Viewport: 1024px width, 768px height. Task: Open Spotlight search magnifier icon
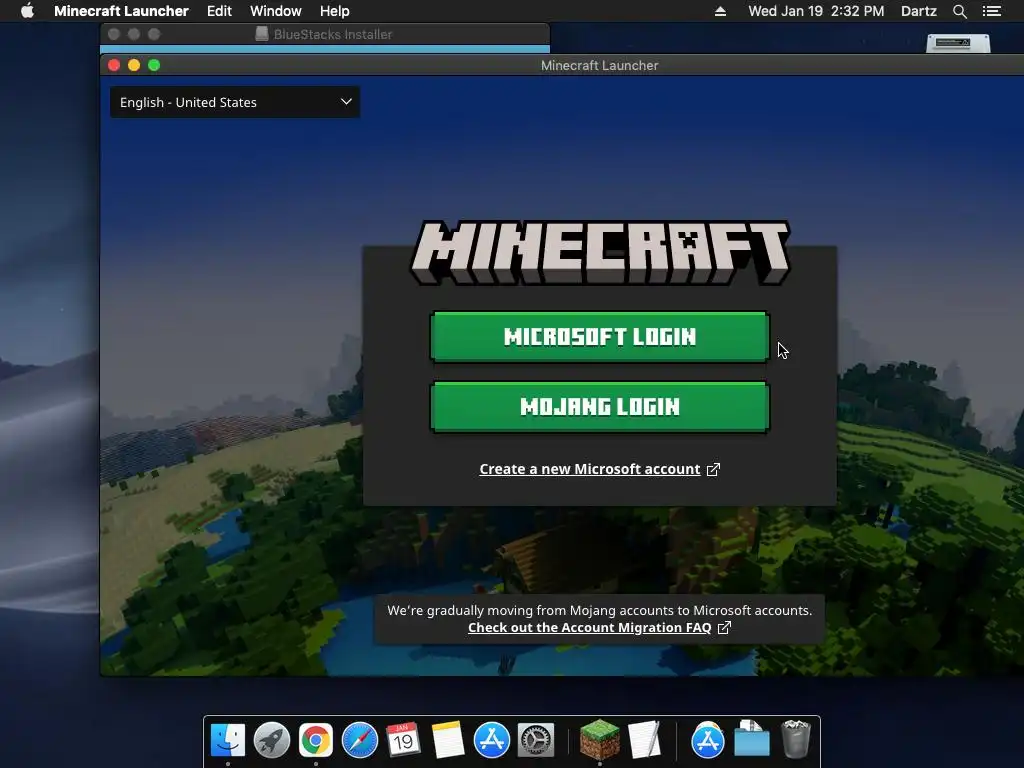tap(959, 11)
